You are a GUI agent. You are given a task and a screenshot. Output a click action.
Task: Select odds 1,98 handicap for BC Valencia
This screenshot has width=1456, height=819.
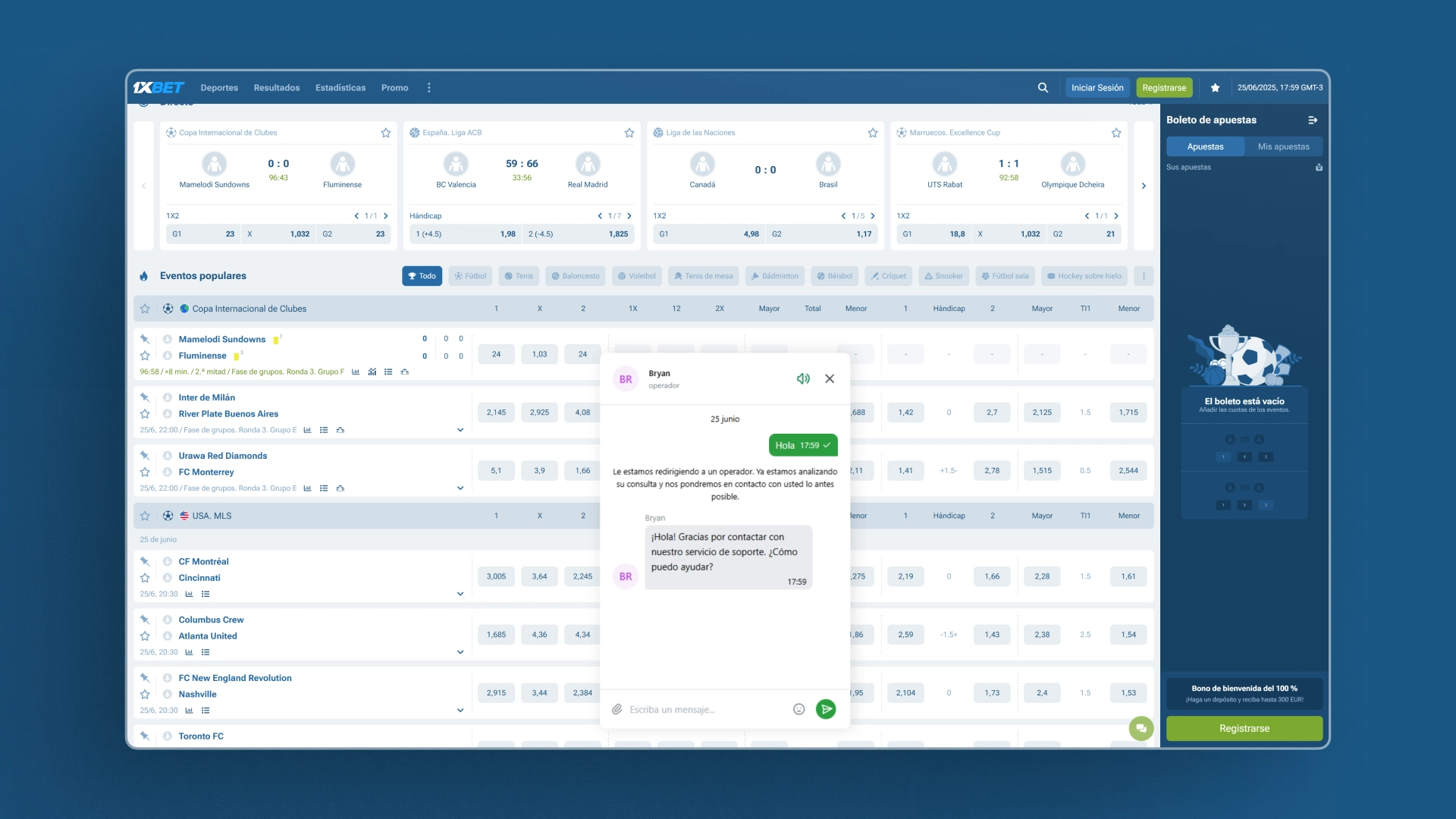tap(466, 234)
